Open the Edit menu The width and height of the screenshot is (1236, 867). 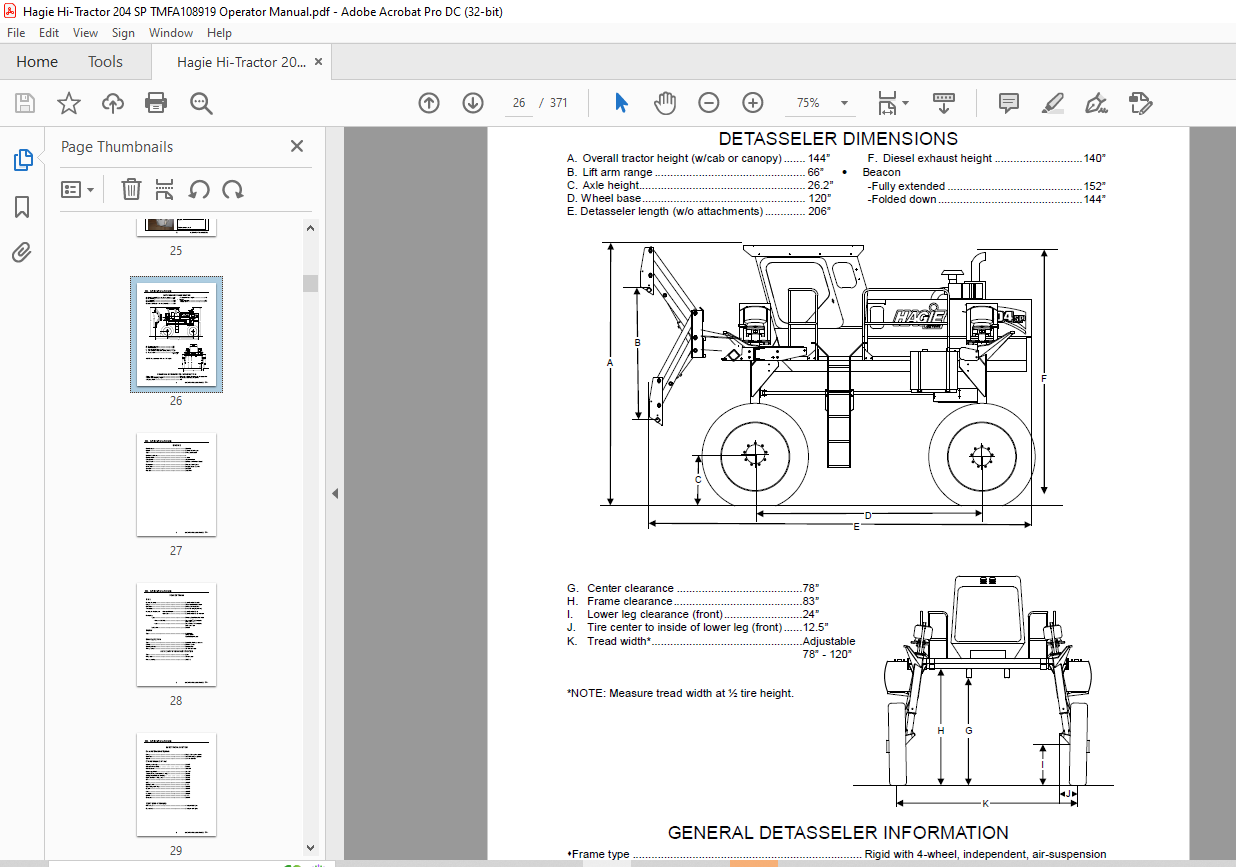tap(49, 33)
